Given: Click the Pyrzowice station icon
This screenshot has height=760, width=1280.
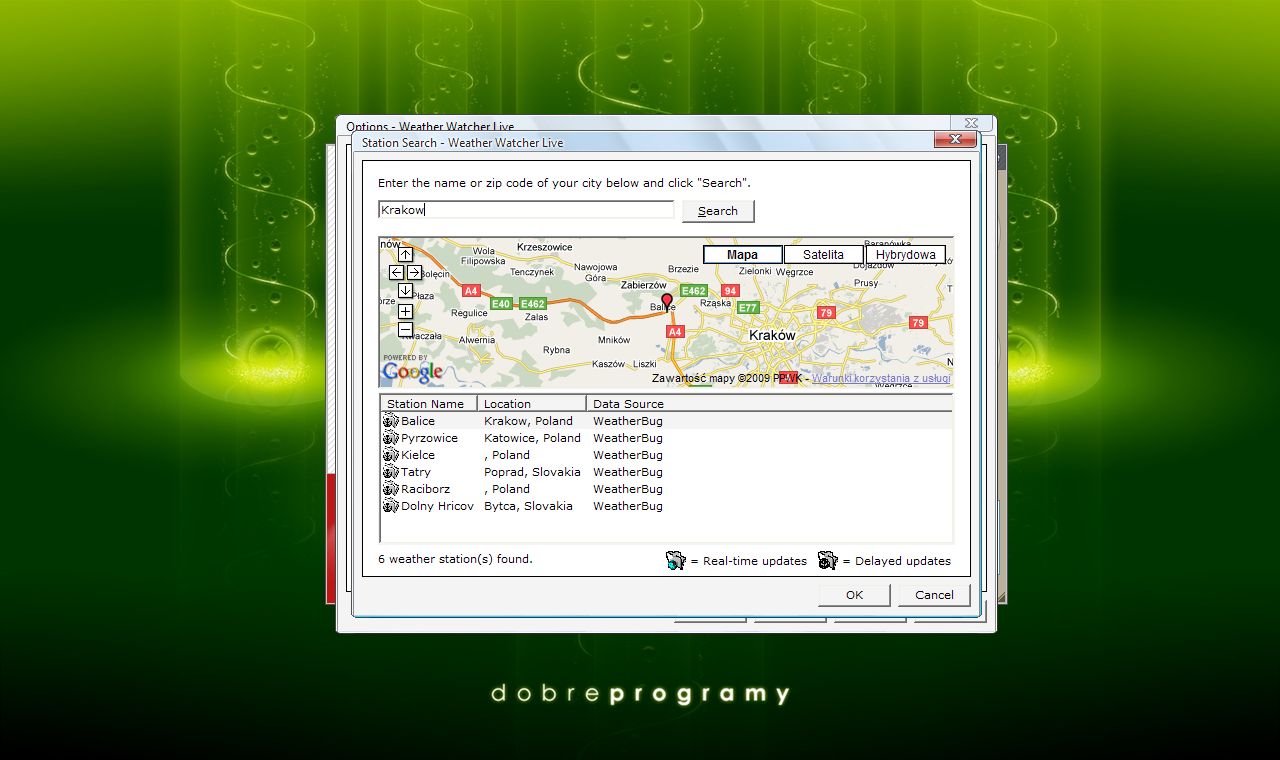Looking at the screenshot, I should 390,438.
